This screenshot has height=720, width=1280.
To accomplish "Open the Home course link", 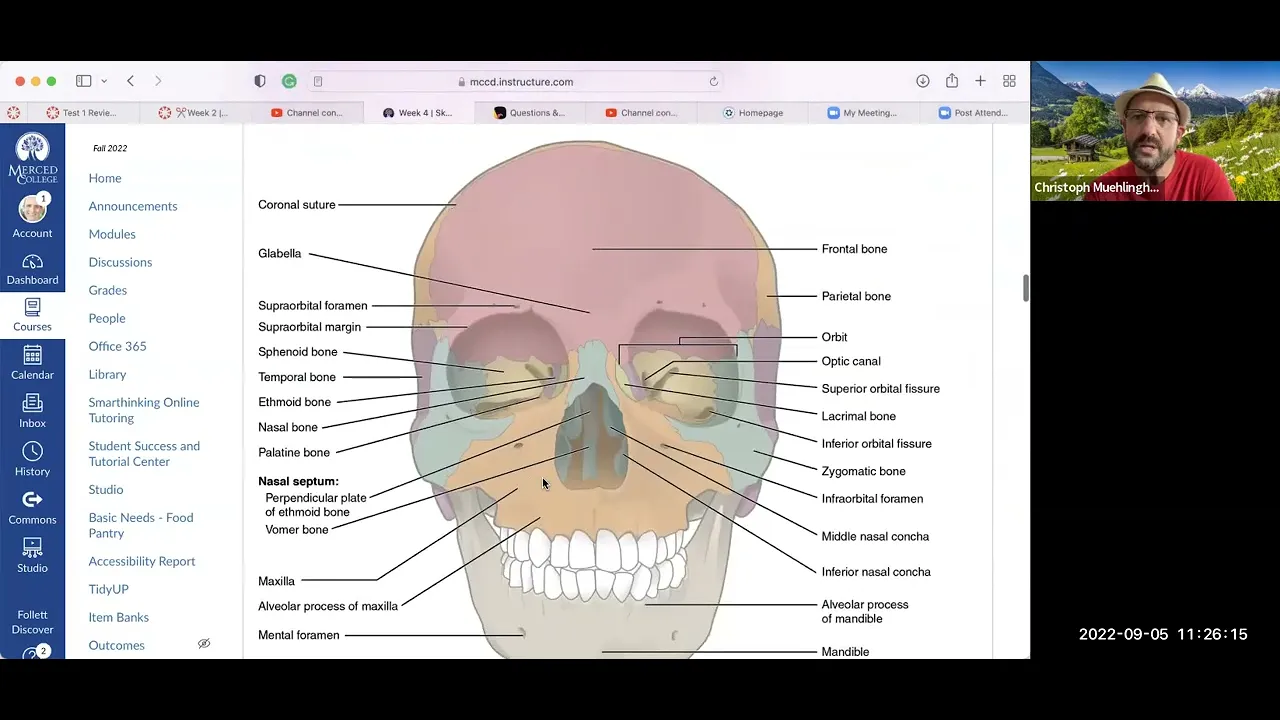I will coord(105,178).
